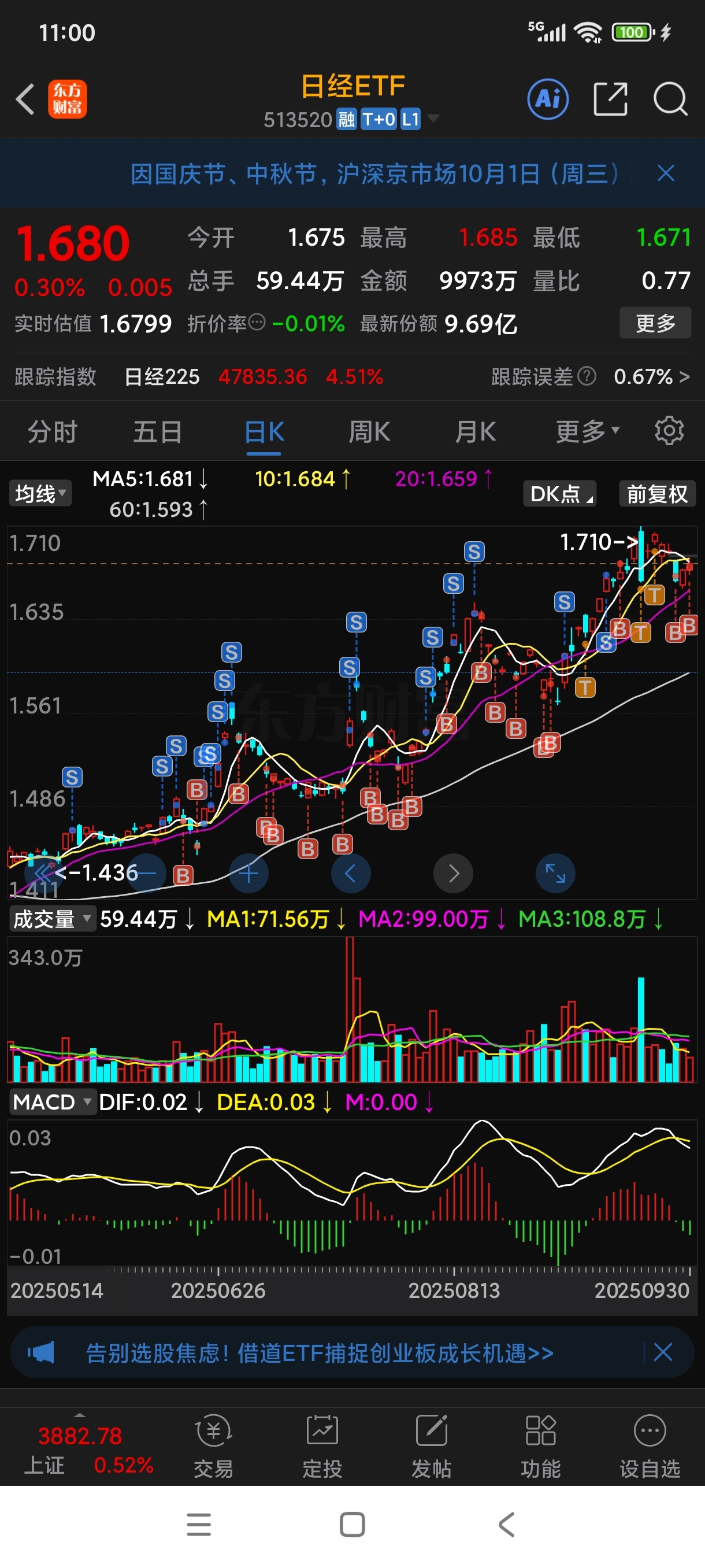Open the 东方财富 app logo
Viewport: 705px width, 1568px height.
(68, 99)
